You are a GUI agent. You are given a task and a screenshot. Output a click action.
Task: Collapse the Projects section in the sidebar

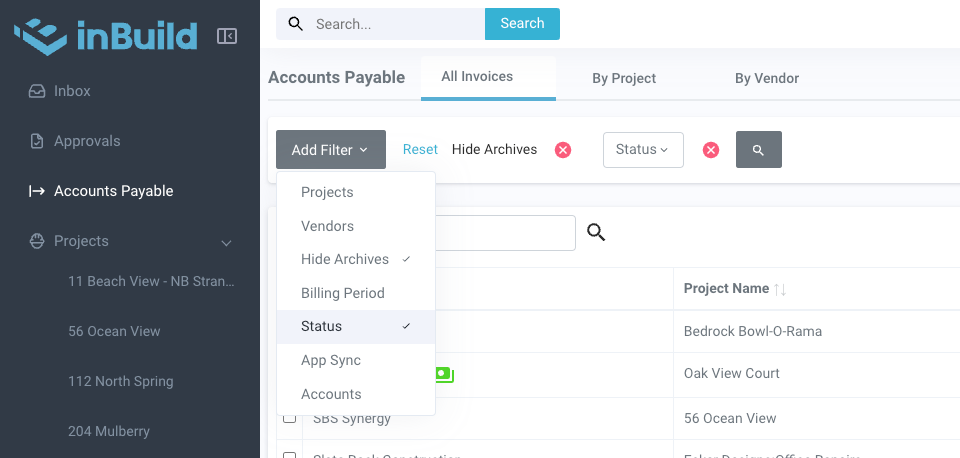(227, 242)
